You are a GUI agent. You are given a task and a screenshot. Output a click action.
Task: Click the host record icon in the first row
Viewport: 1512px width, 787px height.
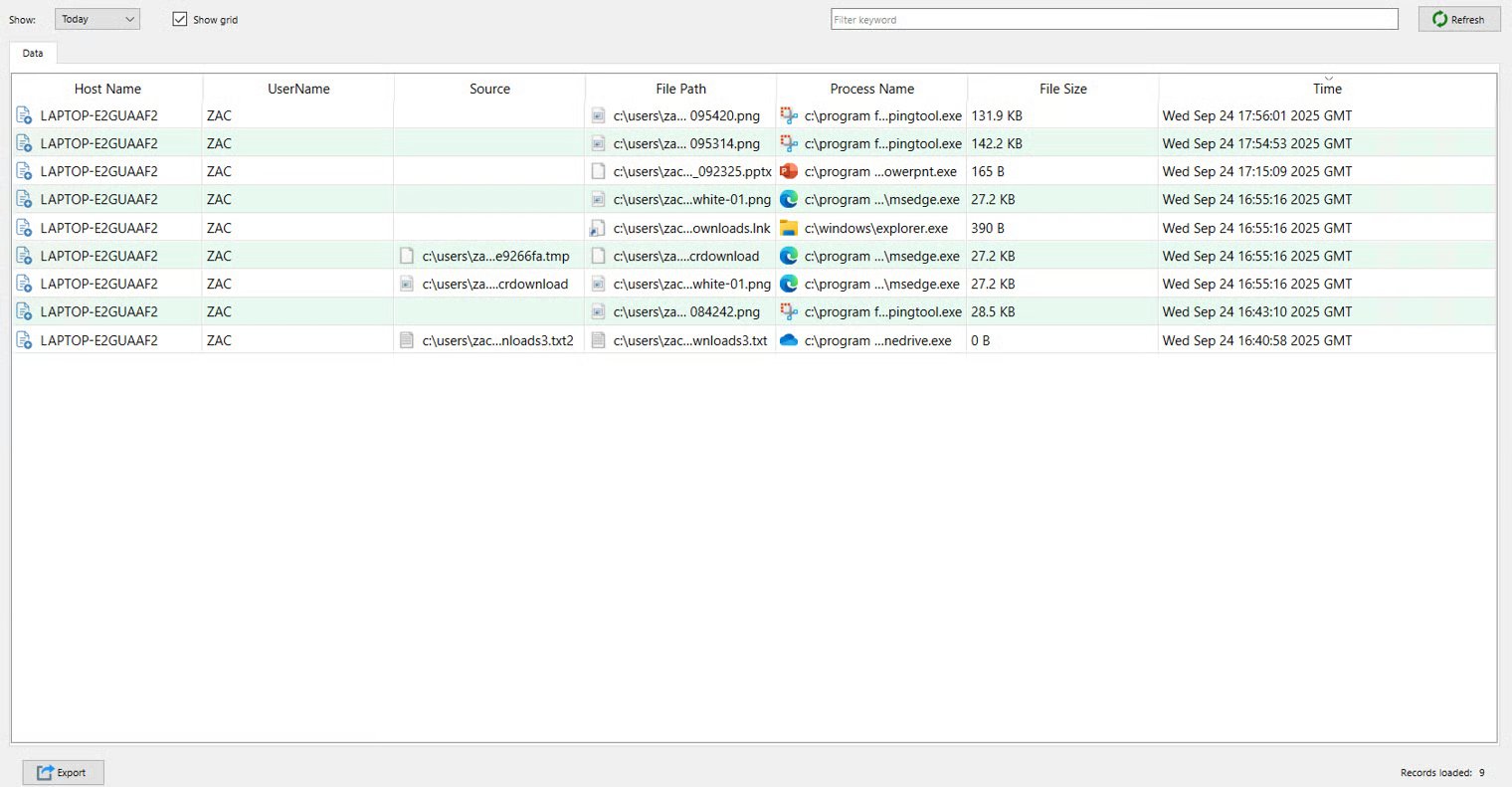pyautogui.click(x=24, y=115)
